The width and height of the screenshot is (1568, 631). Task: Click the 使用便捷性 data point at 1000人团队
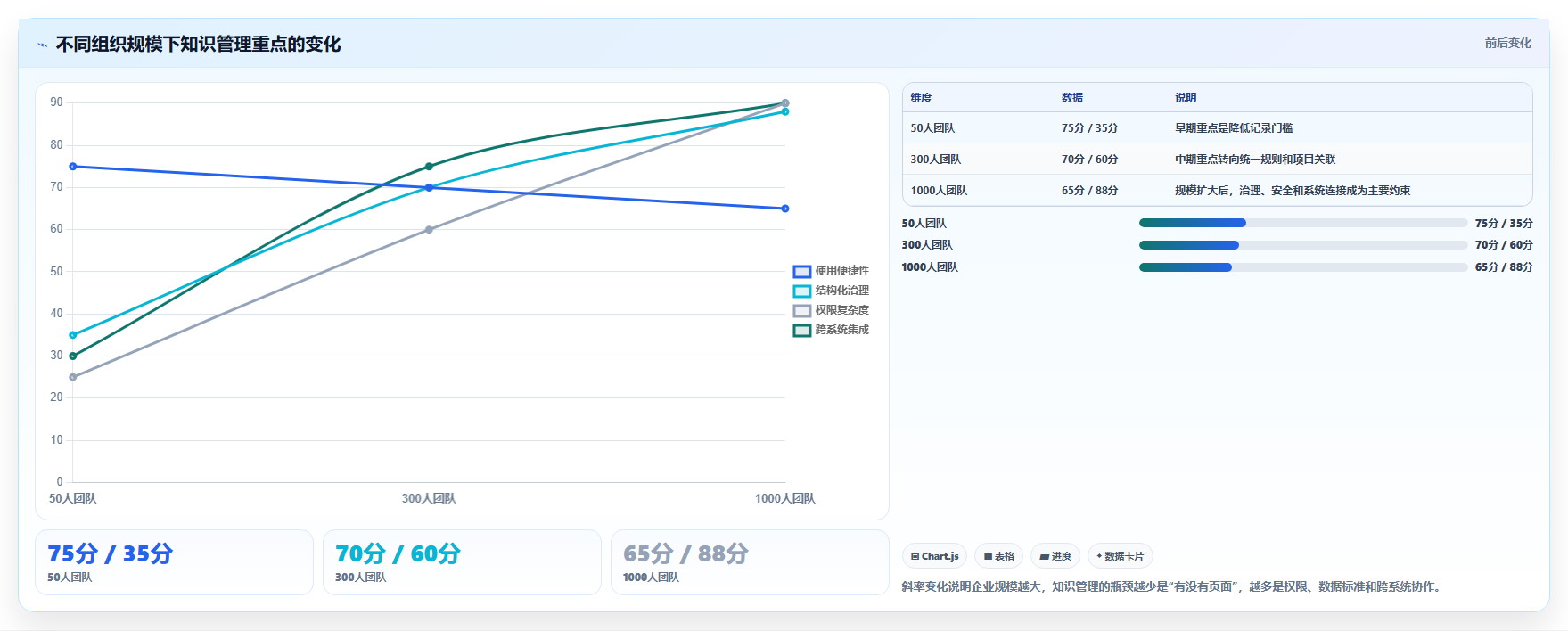pyautogui.click(x=785, y=209)
